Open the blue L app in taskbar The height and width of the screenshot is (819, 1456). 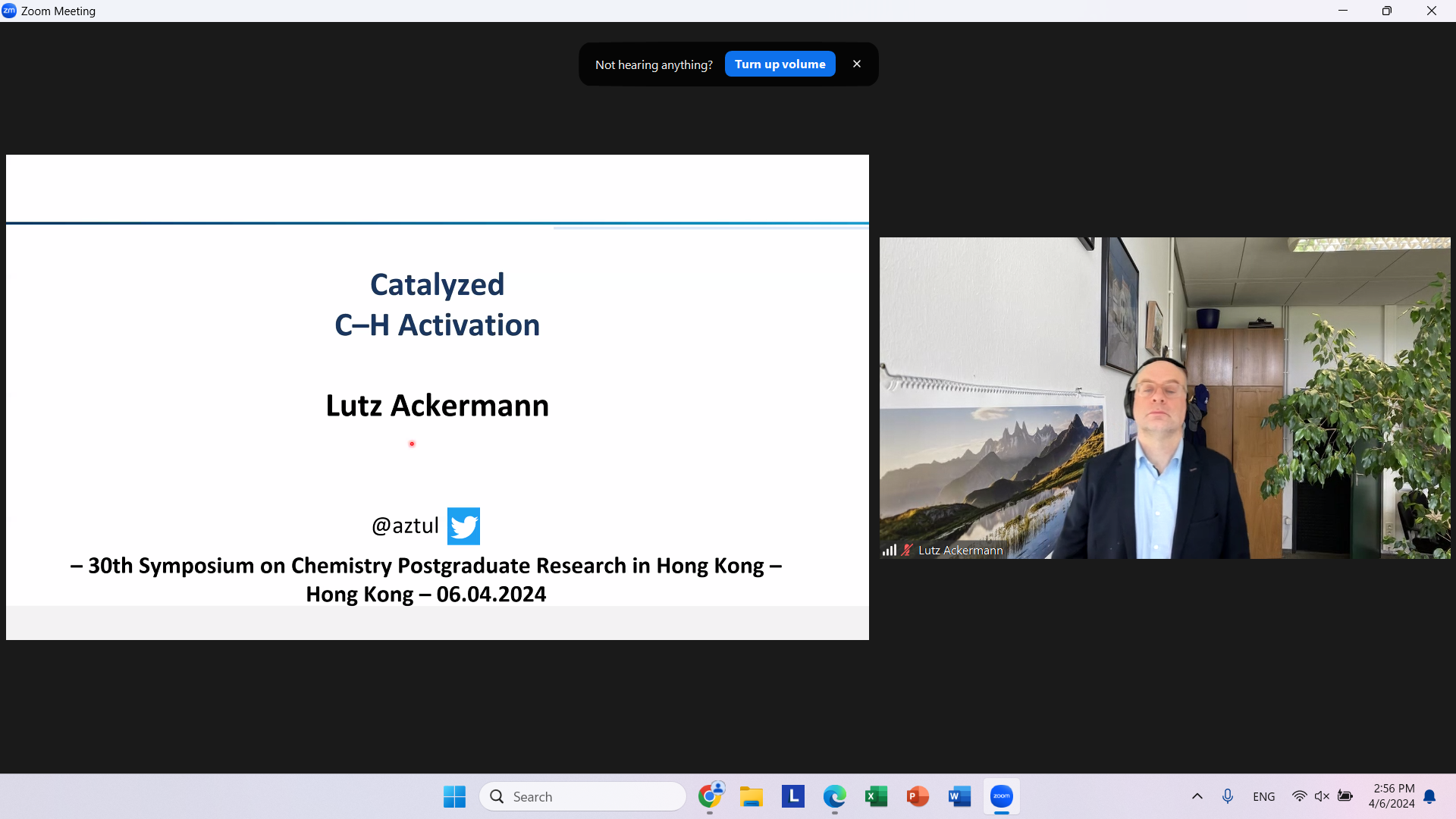[x=793, y=796]
